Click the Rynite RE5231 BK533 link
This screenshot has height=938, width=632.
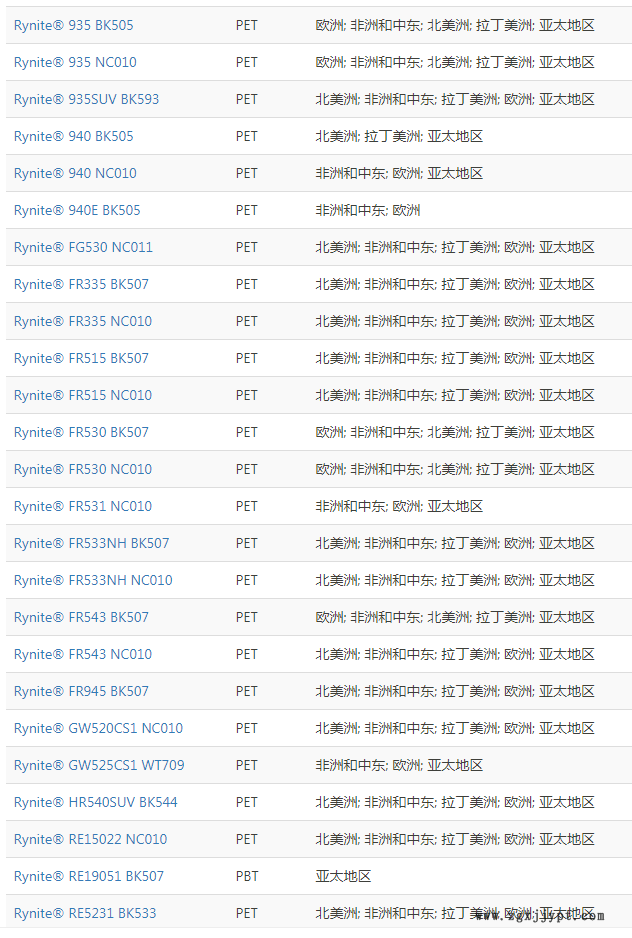pos(85,913)
